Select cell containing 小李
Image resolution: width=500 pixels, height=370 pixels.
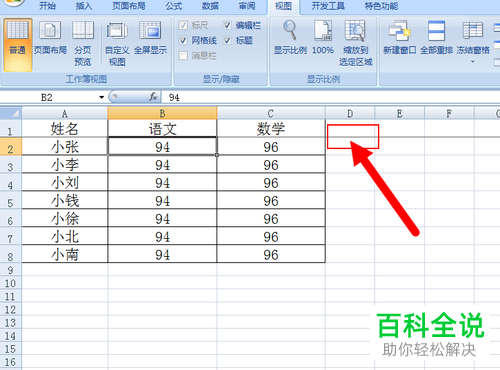pyautogui.click(x=65, y=165)
